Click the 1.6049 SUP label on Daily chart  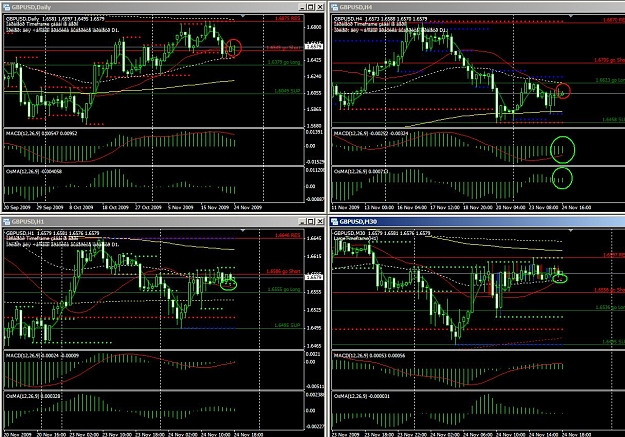click(287, 91)
